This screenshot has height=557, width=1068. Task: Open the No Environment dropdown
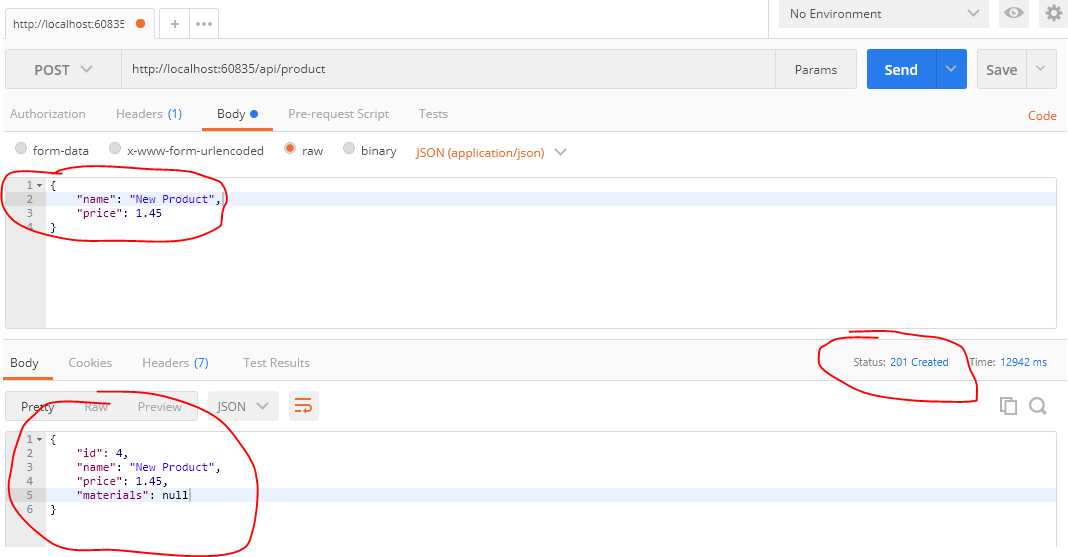coord(883,14)
